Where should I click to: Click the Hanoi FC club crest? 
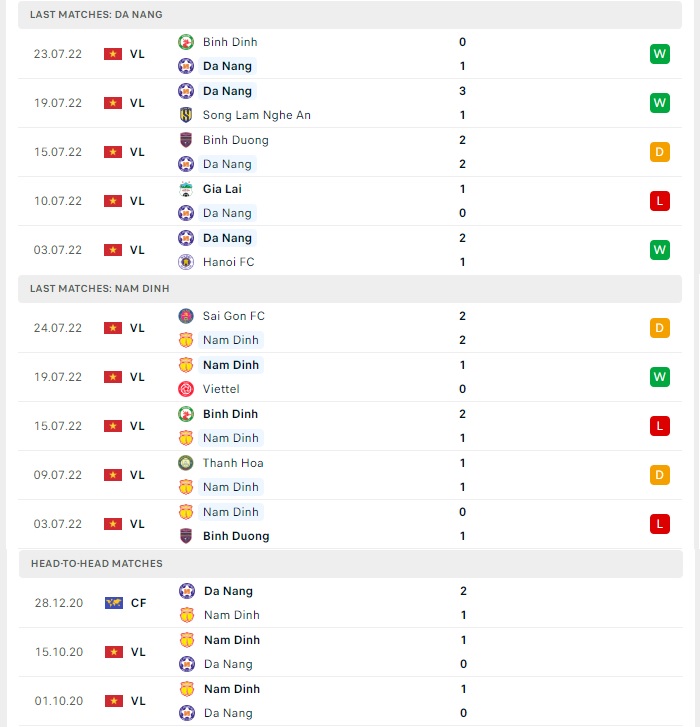click(x=186, y=262)
